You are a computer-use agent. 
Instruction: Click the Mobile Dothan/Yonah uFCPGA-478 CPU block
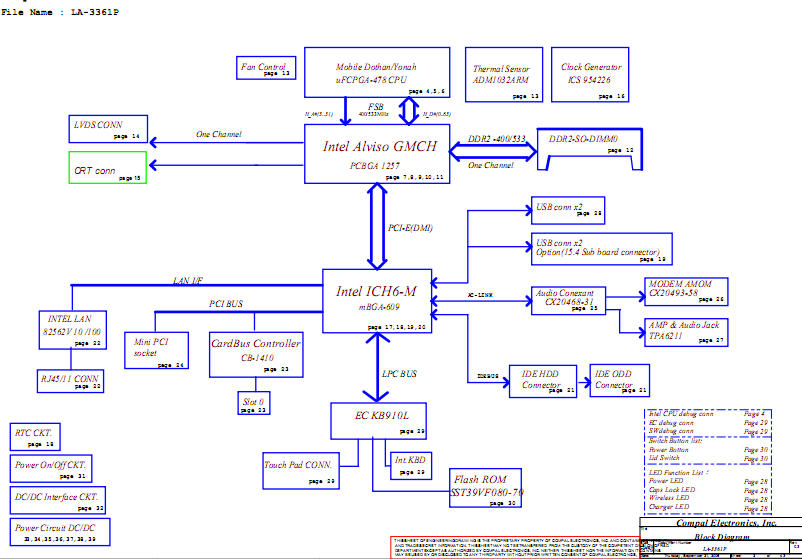click(x=377, y=72)
